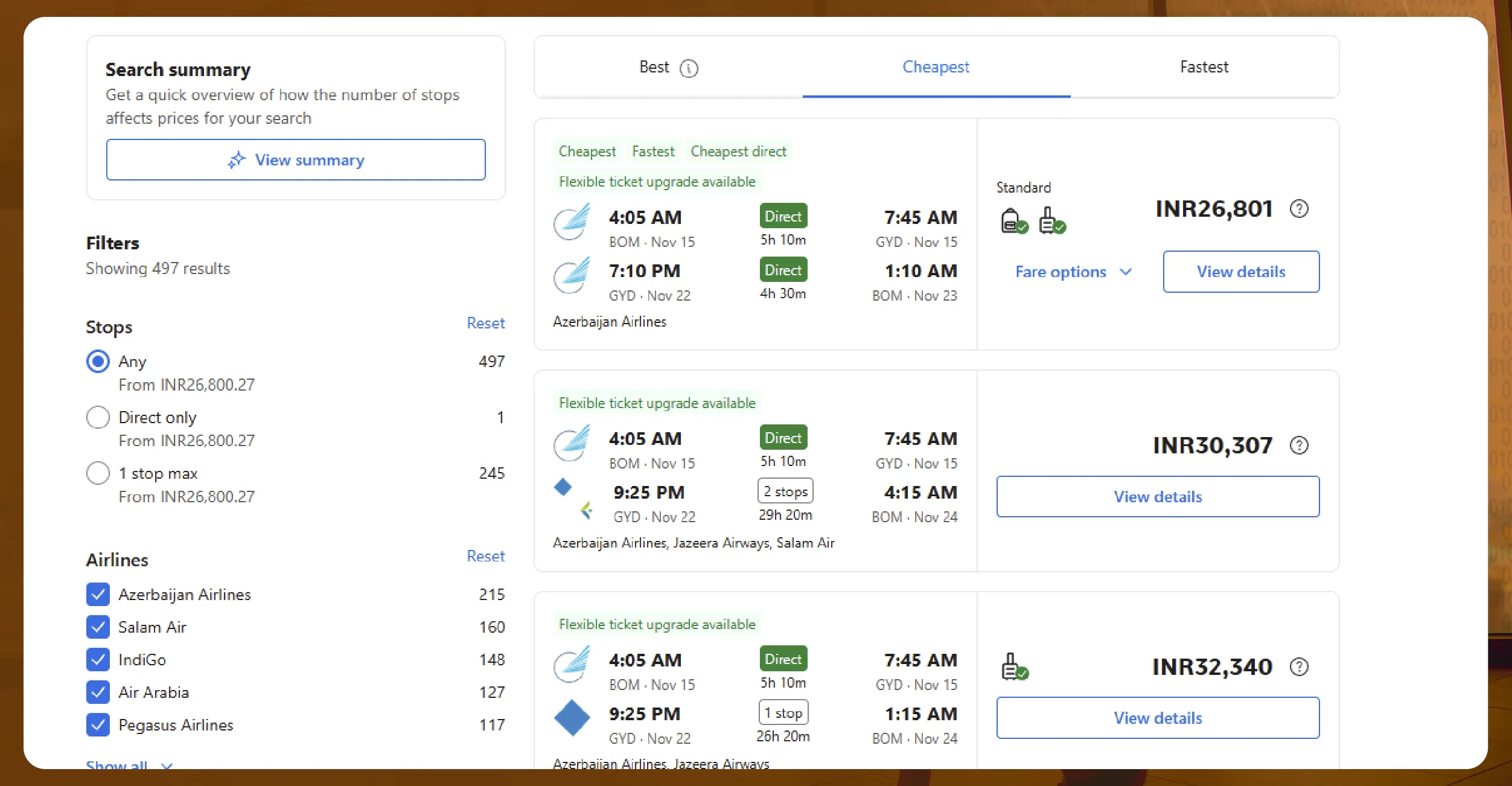The image size is (1512, 786).
Task: Click help icon beside INR30,307 price
Action: point(1299,446)
